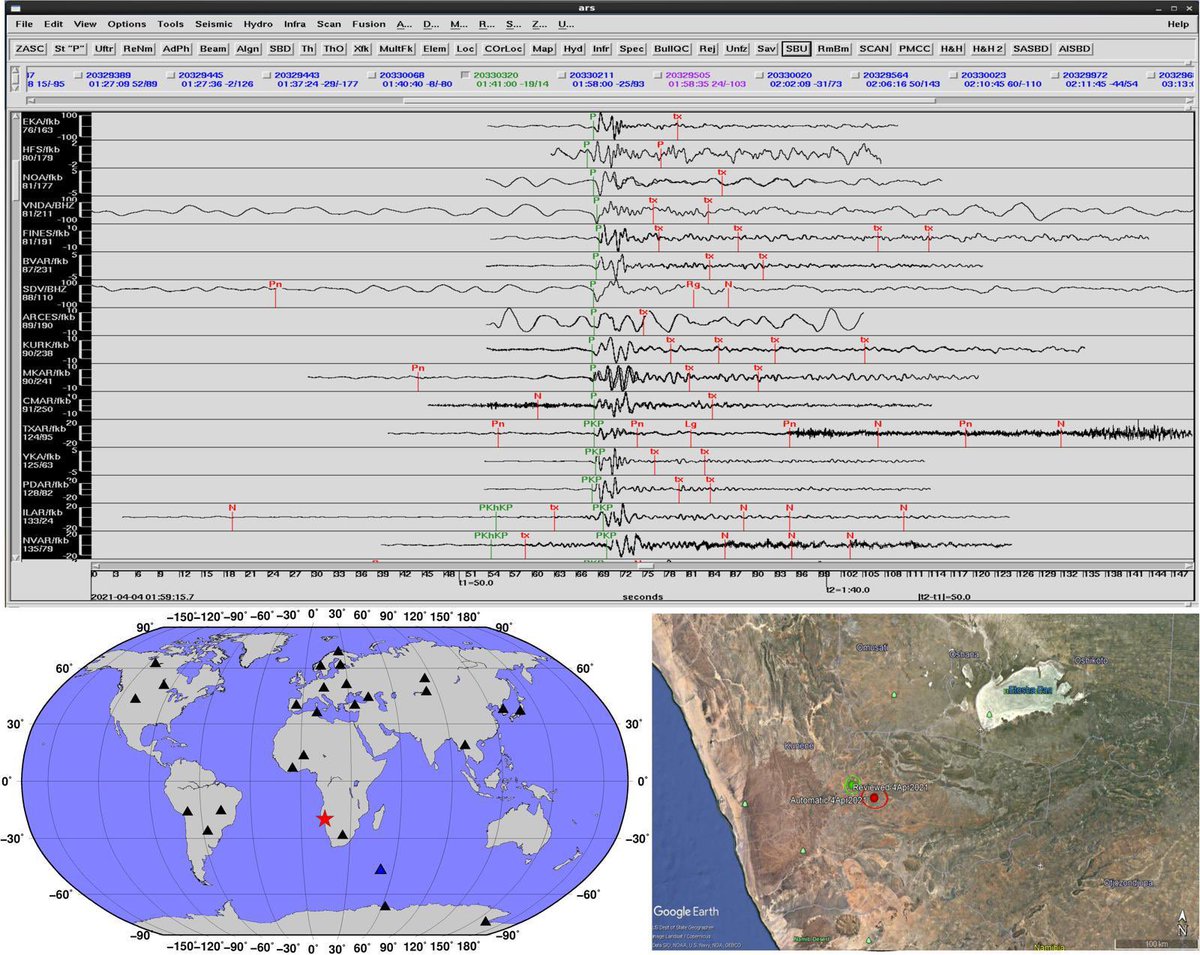Open the View menu
The width and height of the screenshot is (1200, 955).
[x=85, y=23]
